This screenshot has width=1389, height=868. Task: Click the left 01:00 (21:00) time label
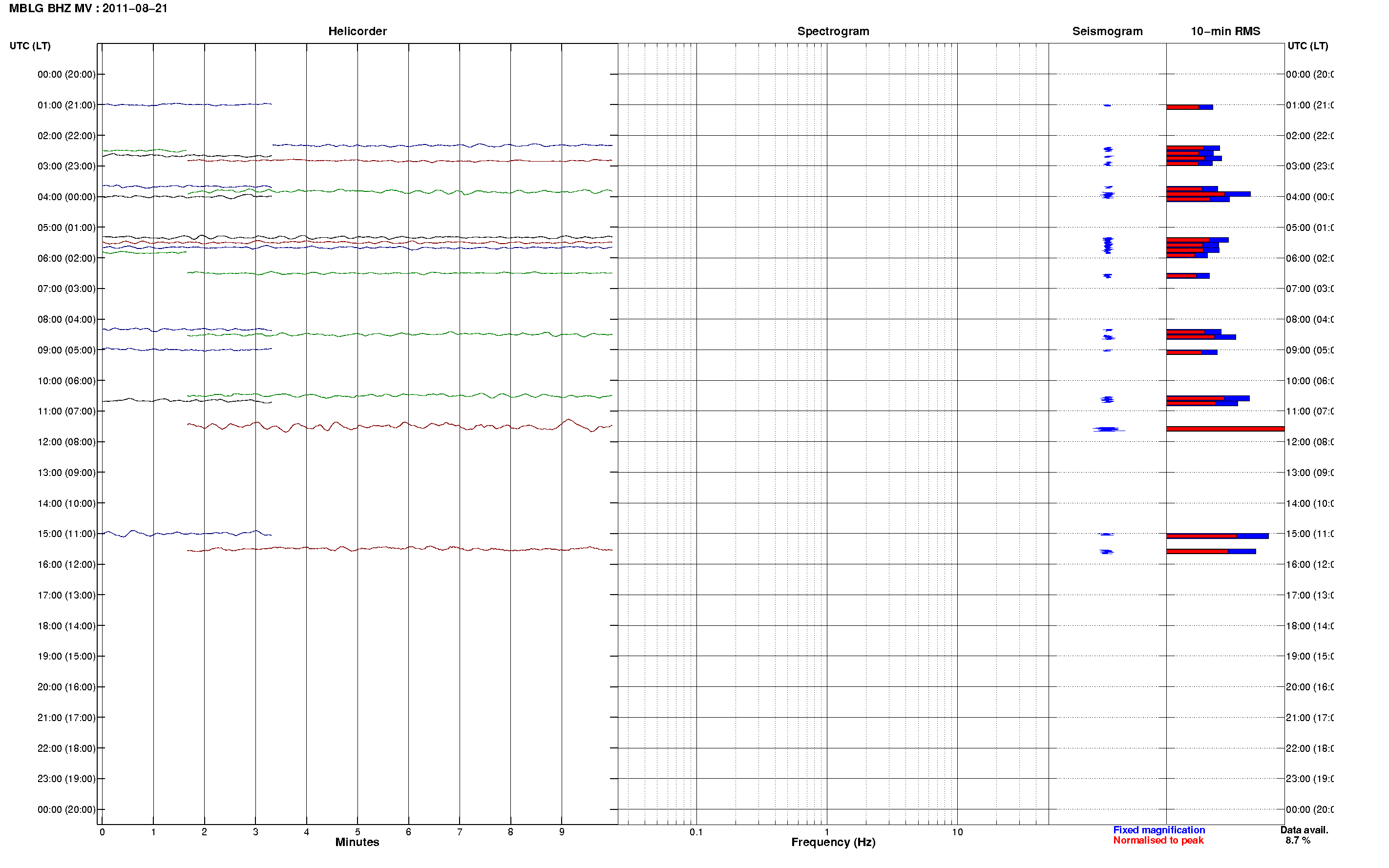coord(66,105)
